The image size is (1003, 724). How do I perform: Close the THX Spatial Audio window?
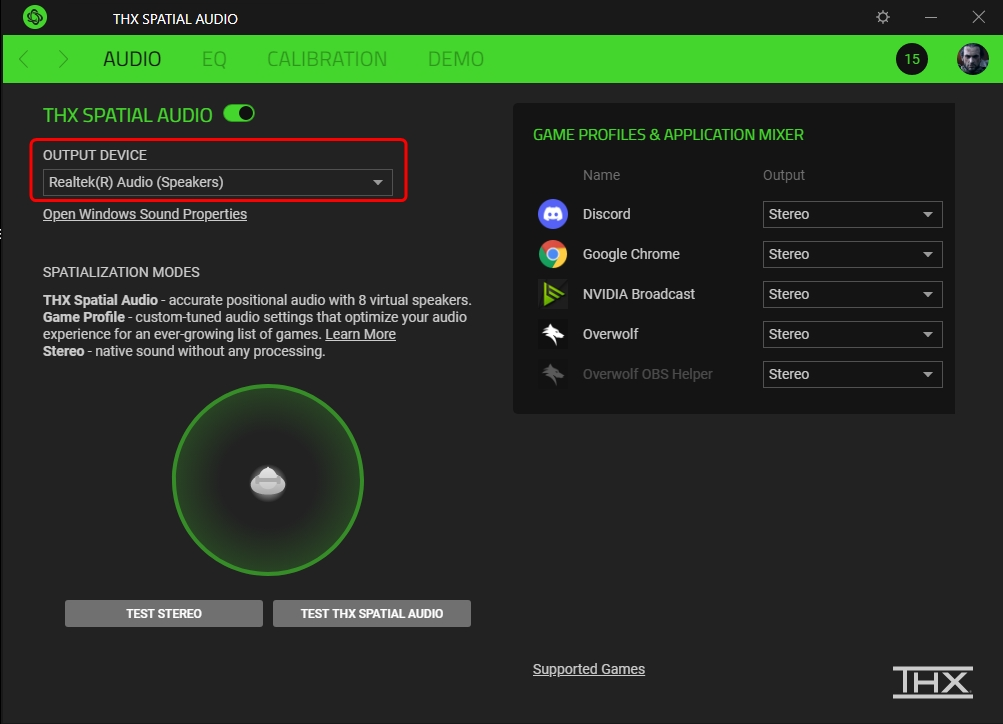pyautogui.click(x=979, y=17)
